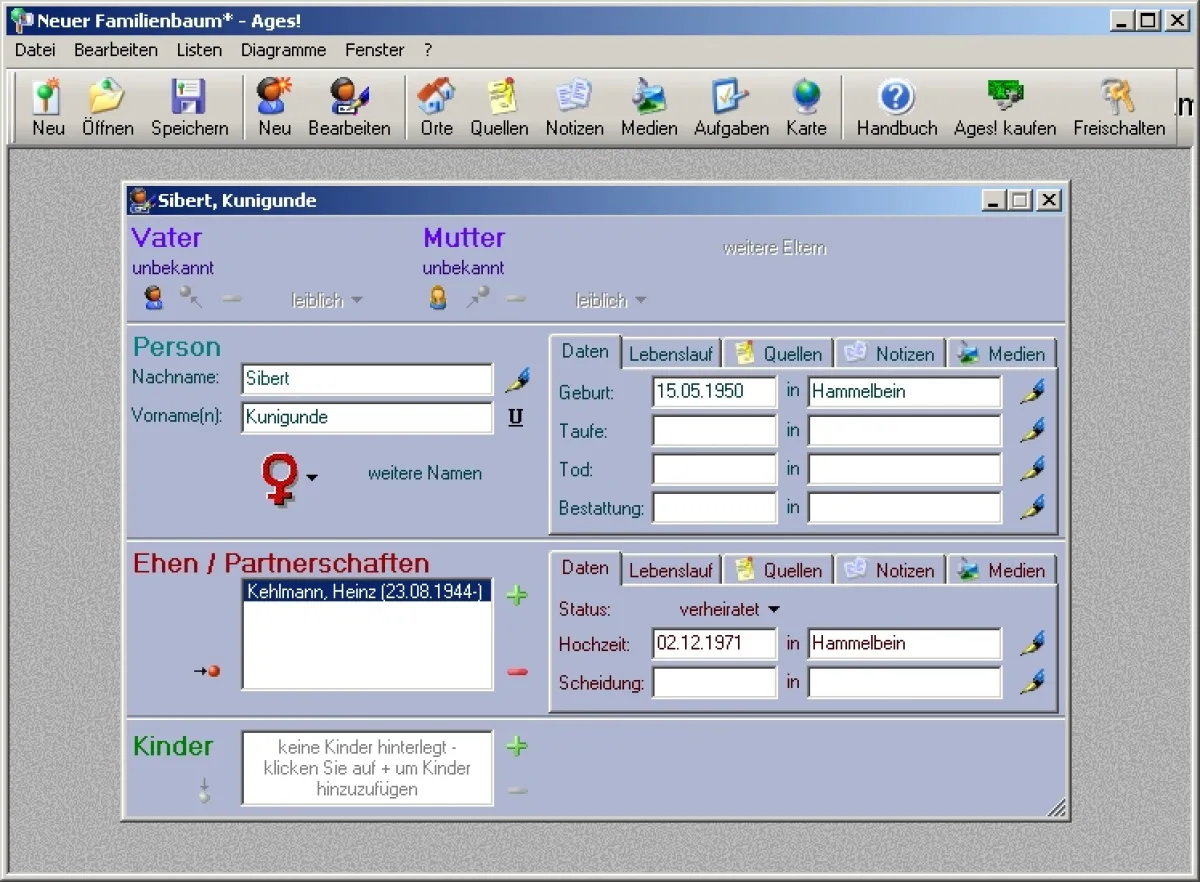Open the Diagramme menu
This screenshot has width=1200, height=882.
click(x=283, y=49)
